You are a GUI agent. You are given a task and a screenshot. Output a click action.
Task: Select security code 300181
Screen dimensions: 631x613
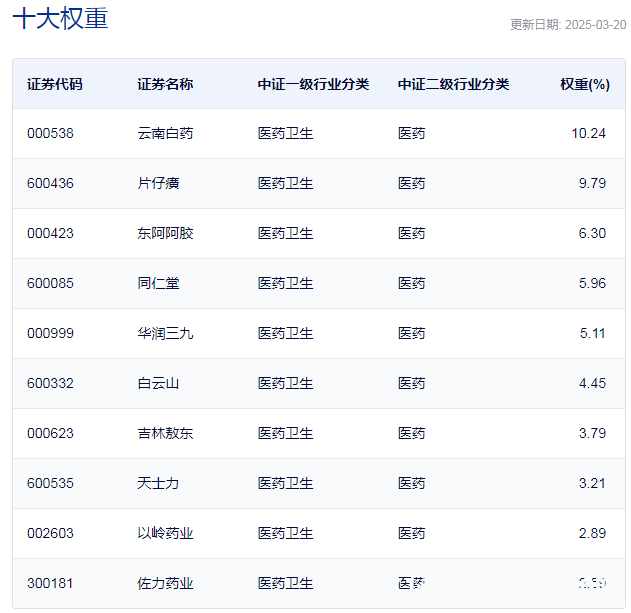[x=50, y=583]
